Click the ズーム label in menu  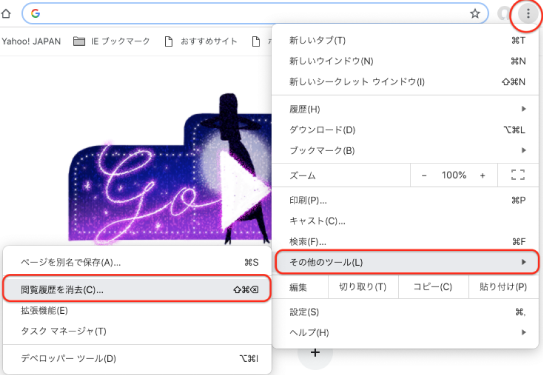coord(302,176)
